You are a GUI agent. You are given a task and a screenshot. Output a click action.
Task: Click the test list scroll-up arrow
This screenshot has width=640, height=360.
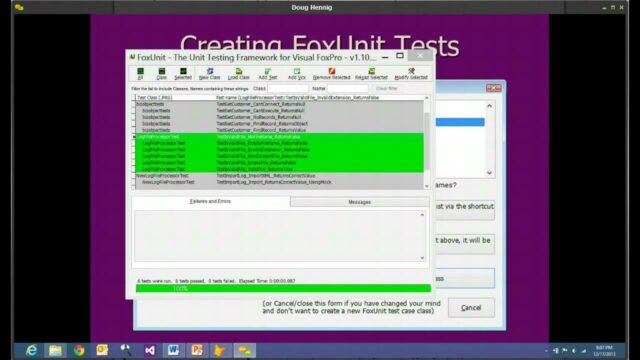point(427,98)
